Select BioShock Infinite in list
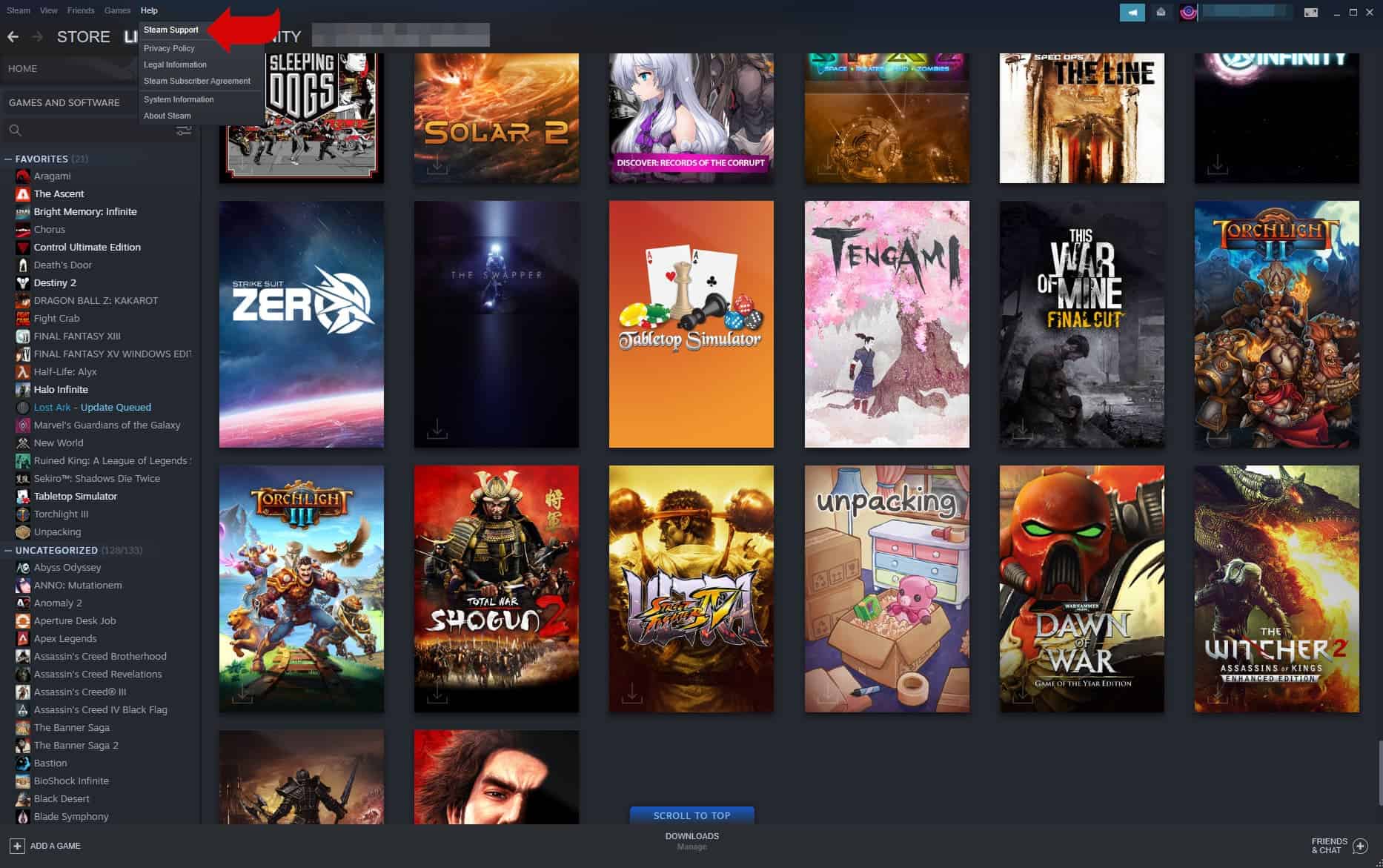Image resolution: width=1383 pixels, height=868 pixels. (71, 781)
